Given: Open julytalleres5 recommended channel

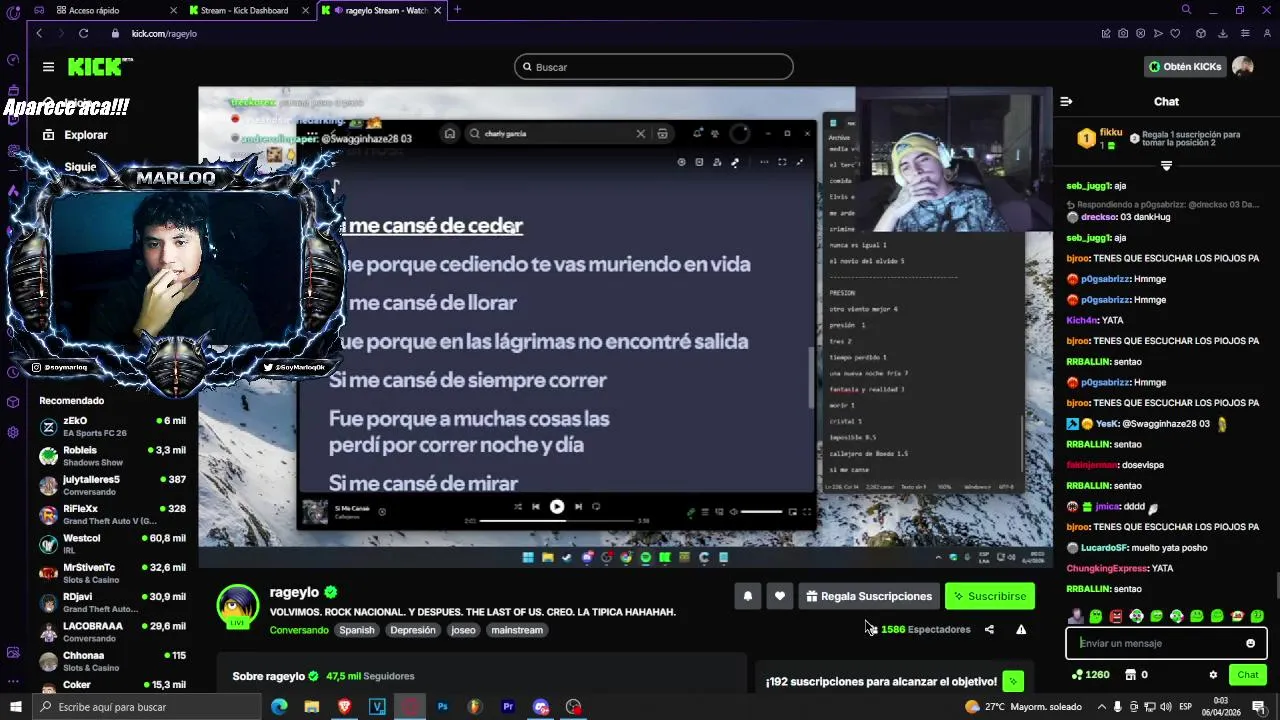Looking at the screenshot, I should 113,485.
